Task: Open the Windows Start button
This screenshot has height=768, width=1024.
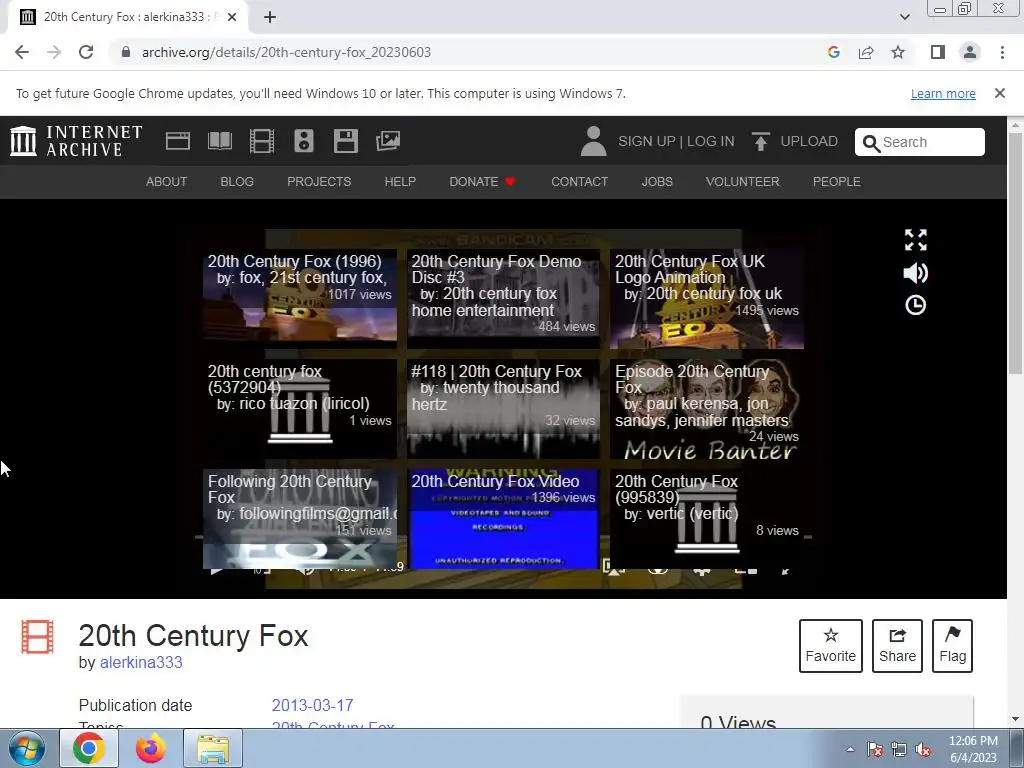Action: pyautogui.click(x=27, y=748)
